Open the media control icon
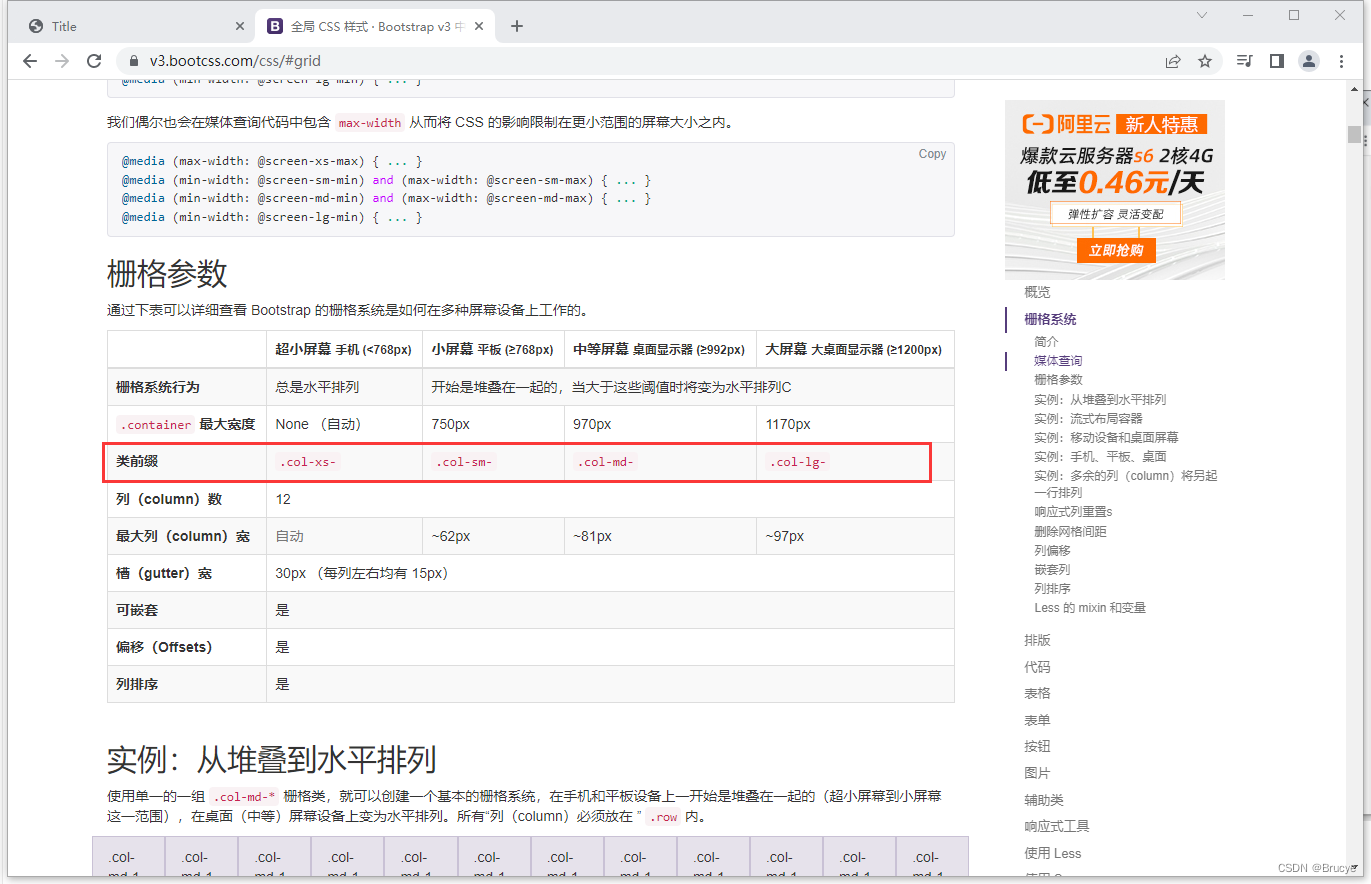Viewport: 1371px width, 884px height. click(1244, 61)
